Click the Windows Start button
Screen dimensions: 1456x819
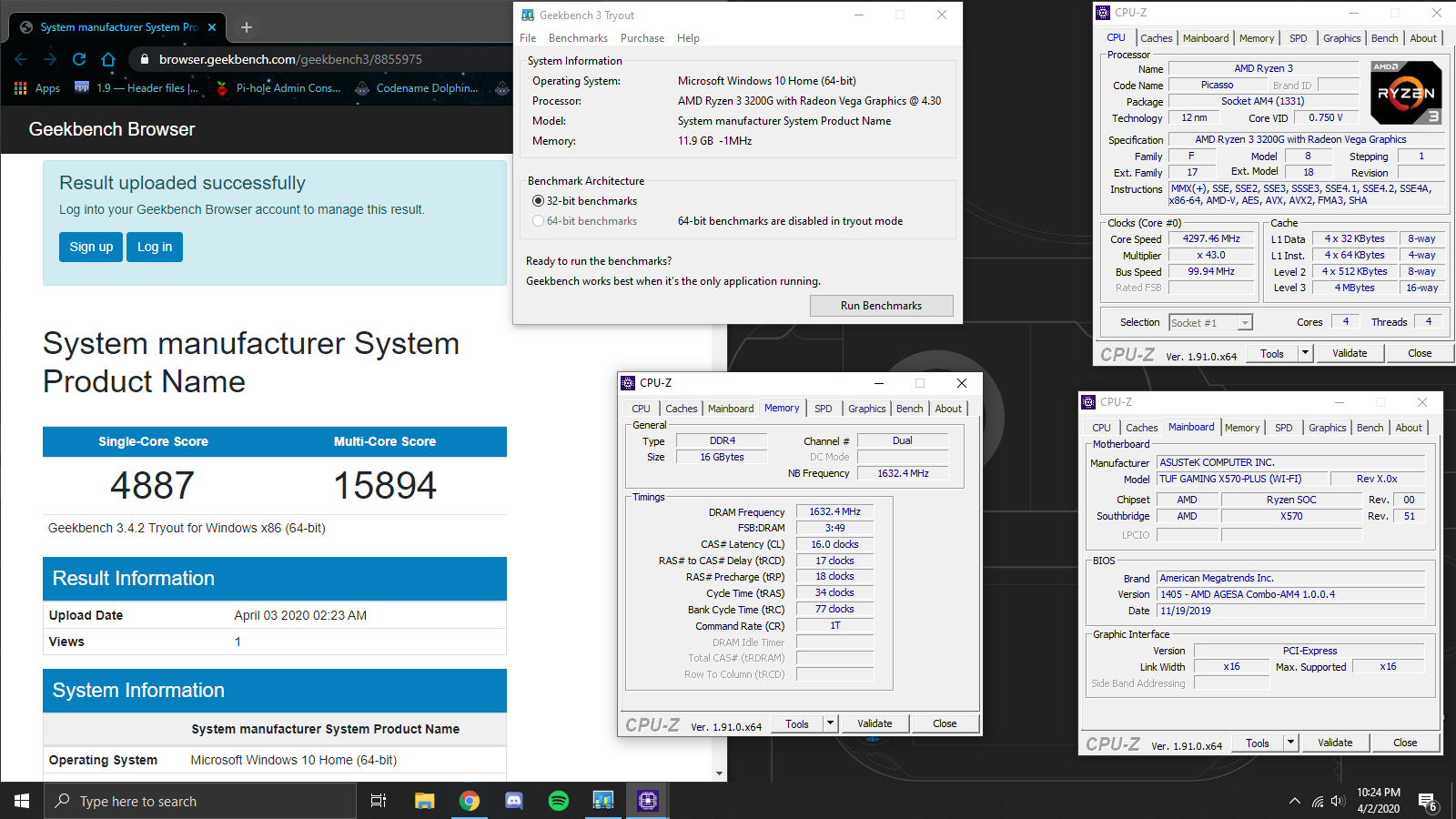(22, 801)
